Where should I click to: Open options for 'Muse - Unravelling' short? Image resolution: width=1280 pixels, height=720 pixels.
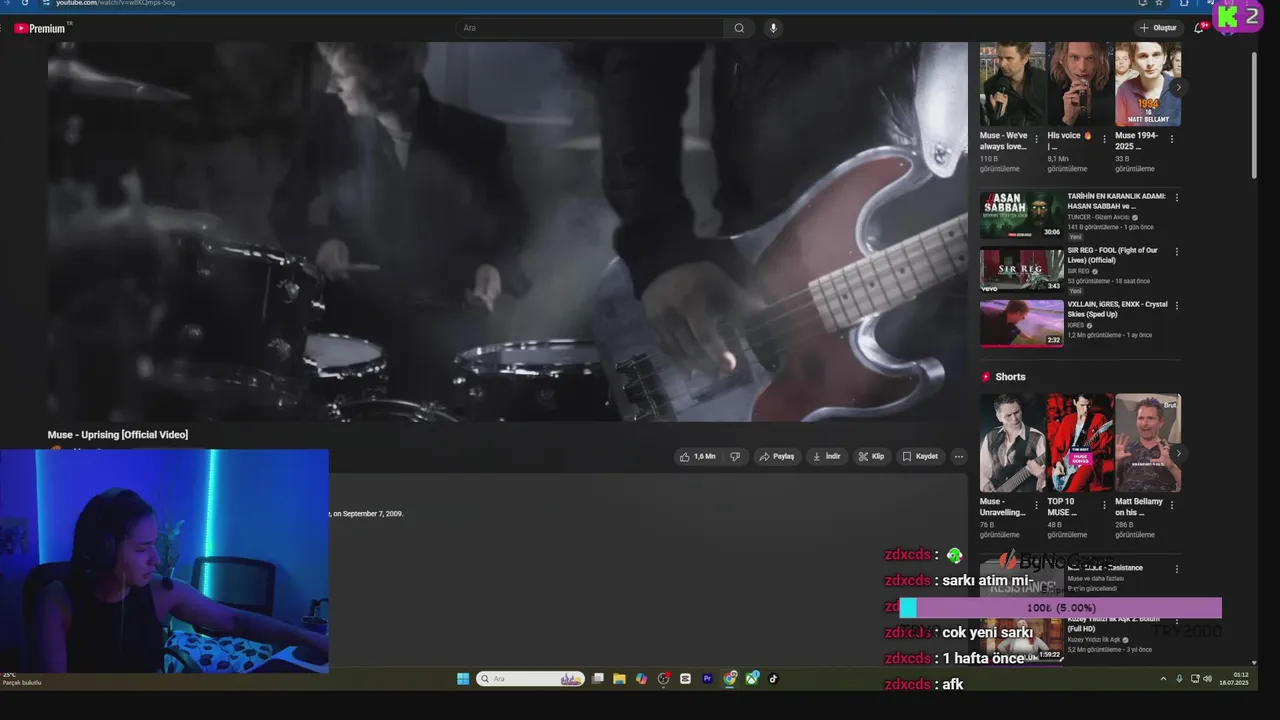(x=1036, y=505)
